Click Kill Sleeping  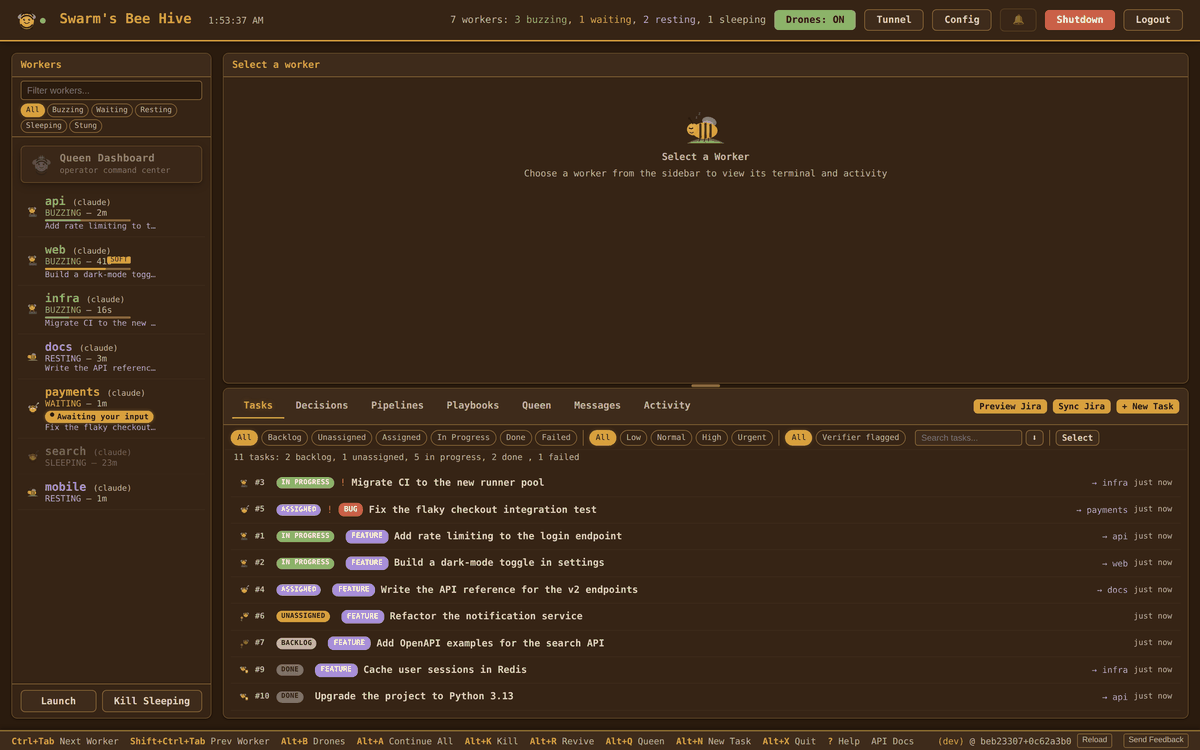tap(152, 701)
